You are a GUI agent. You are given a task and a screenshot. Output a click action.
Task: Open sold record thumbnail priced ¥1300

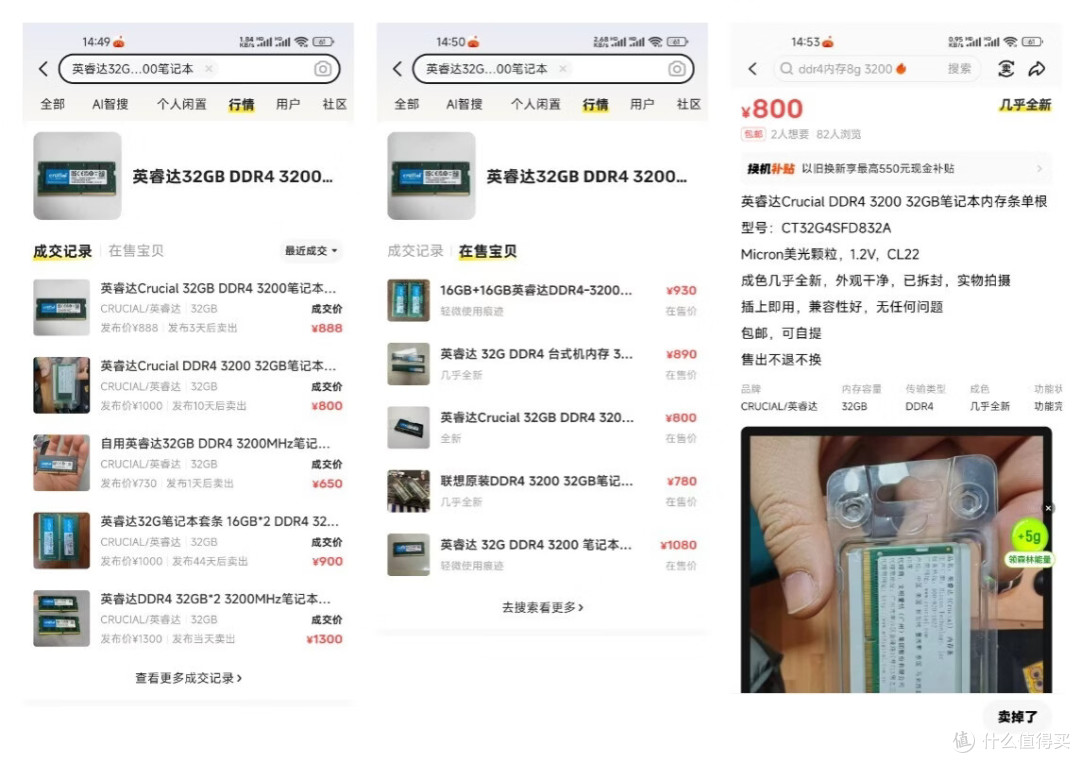[x=61, y=618]
